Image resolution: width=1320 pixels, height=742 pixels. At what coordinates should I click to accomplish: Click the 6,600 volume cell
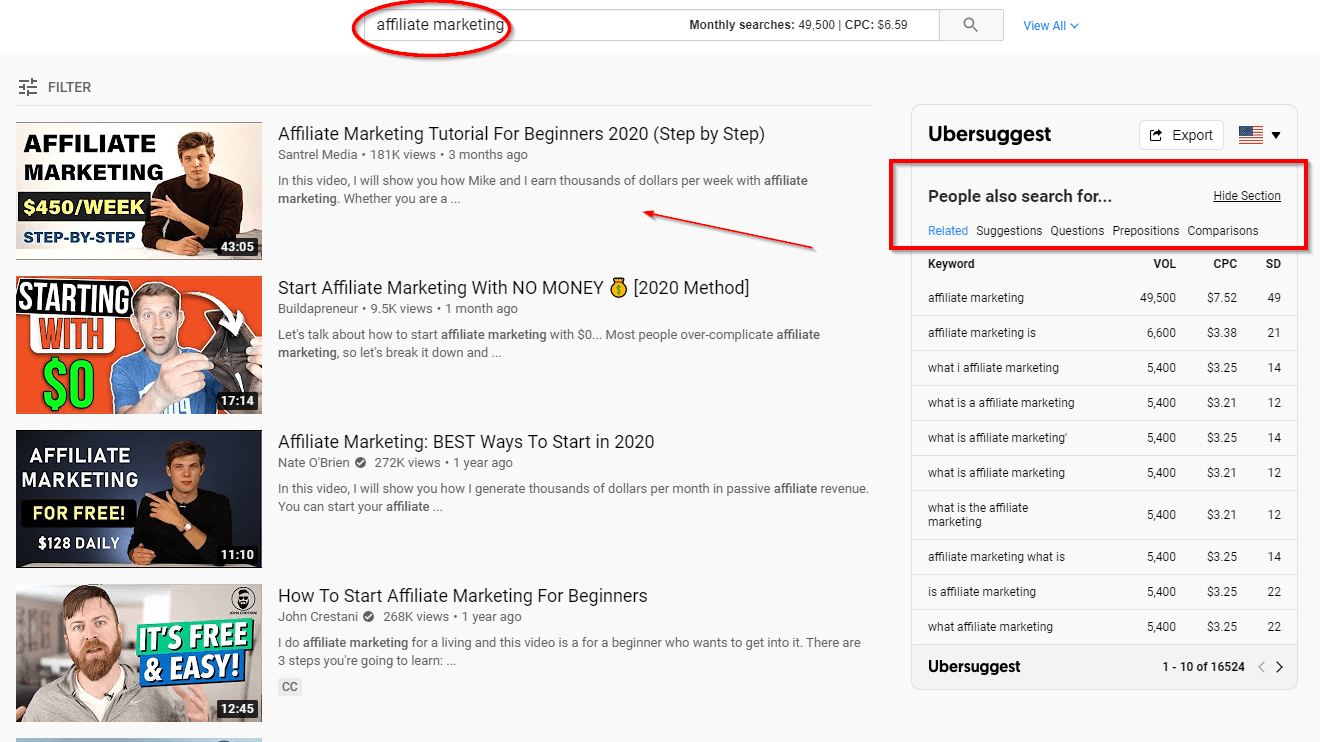coord(1161,333)
